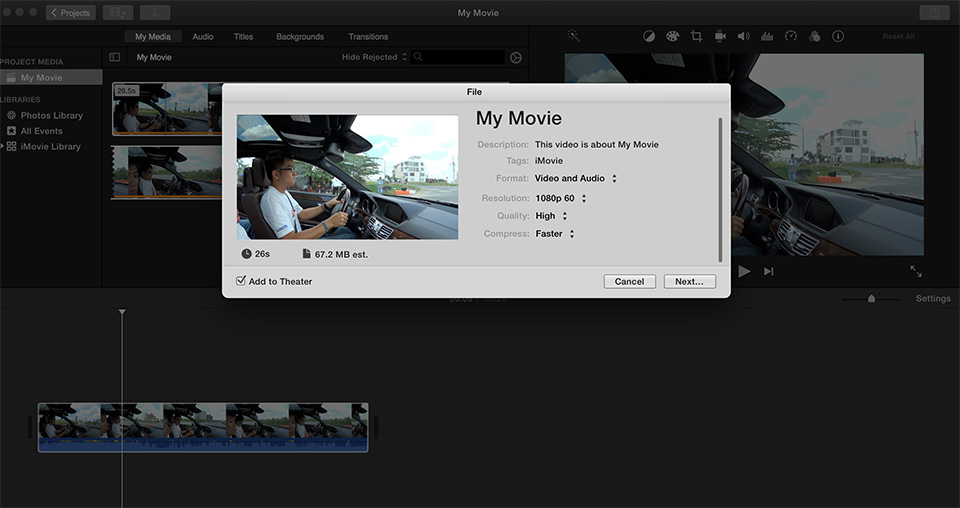Select the color correction palette icon
Image resolution: width=960 pixels, height=508 pixels.
(x=672, y=36)
